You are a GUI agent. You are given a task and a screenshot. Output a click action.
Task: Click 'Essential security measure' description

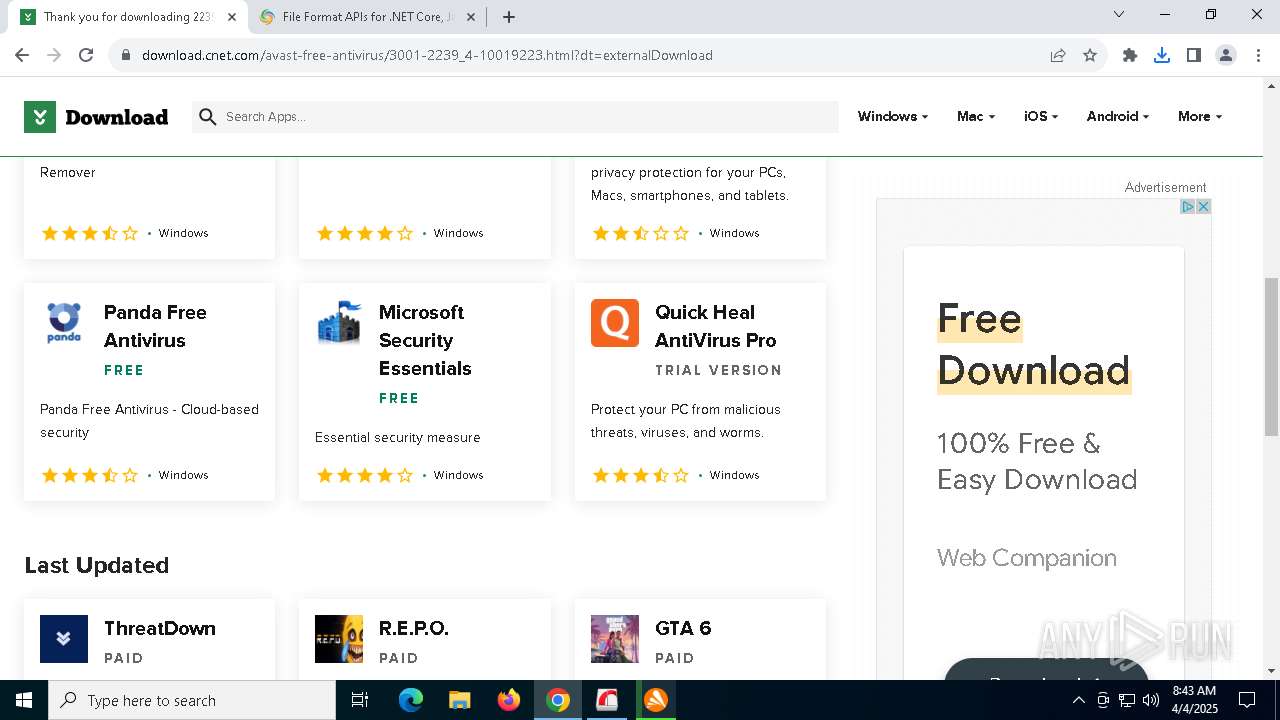[x=398, y=437]
